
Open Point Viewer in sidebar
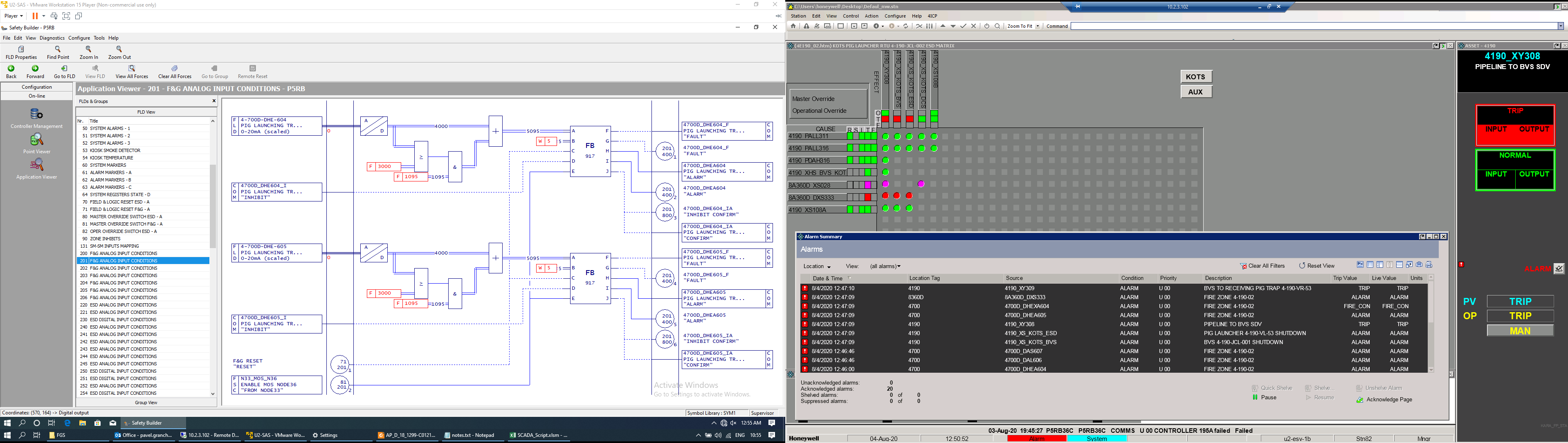(x=36, y=141)
